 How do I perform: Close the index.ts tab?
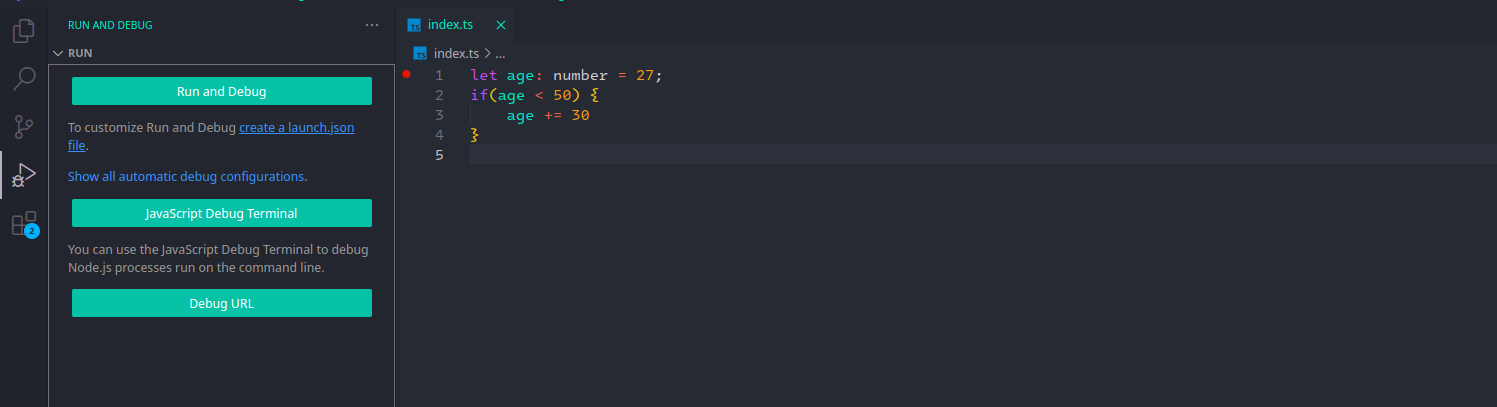tap(501, 25)
